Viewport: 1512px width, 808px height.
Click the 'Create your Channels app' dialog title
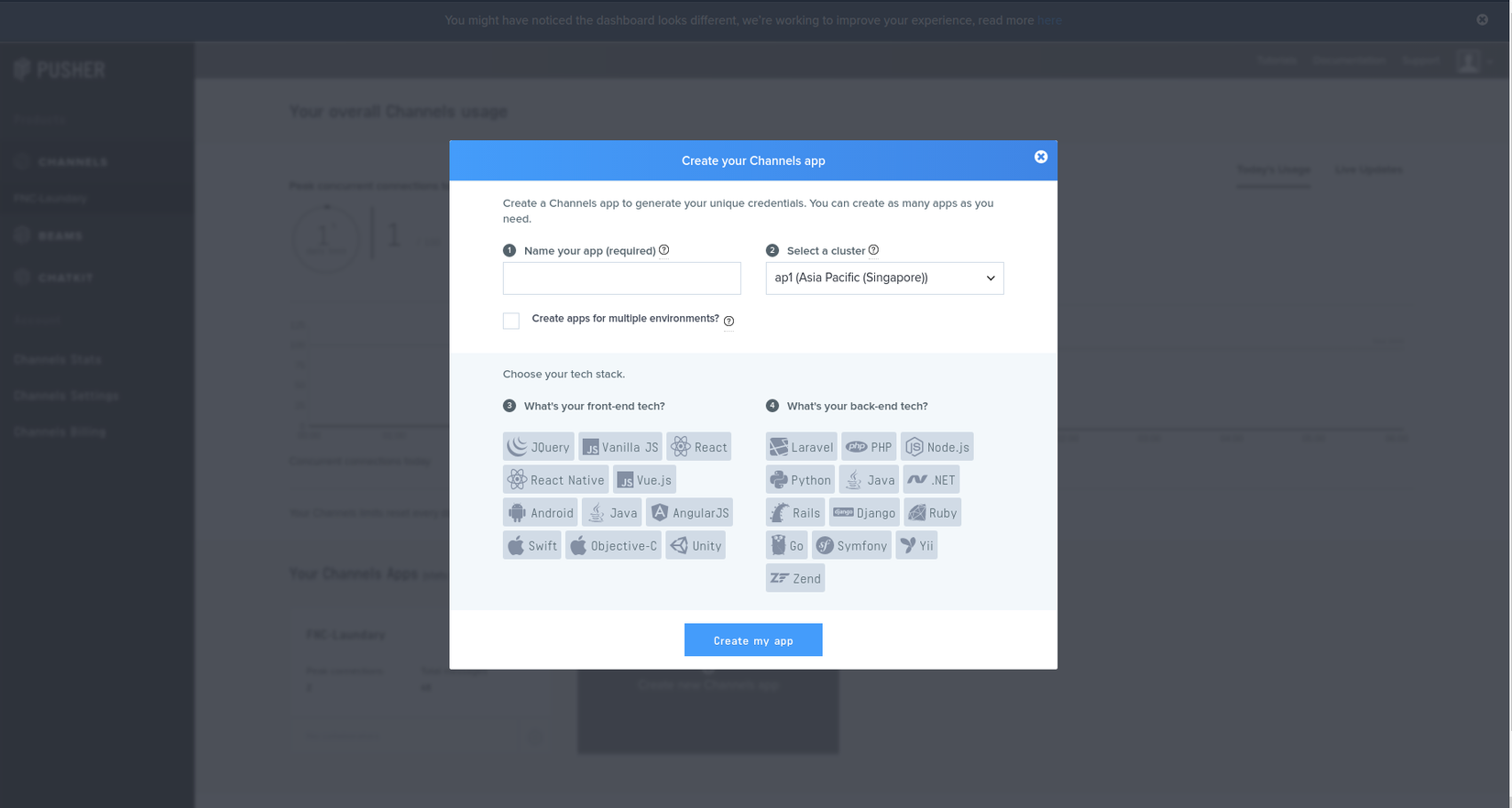click(753, 160)
